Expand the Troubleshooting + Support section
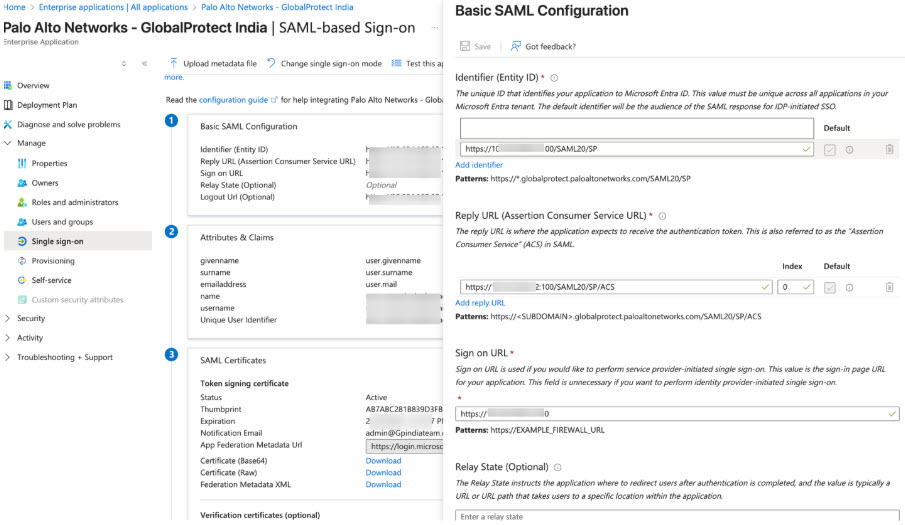 [8, 357]
